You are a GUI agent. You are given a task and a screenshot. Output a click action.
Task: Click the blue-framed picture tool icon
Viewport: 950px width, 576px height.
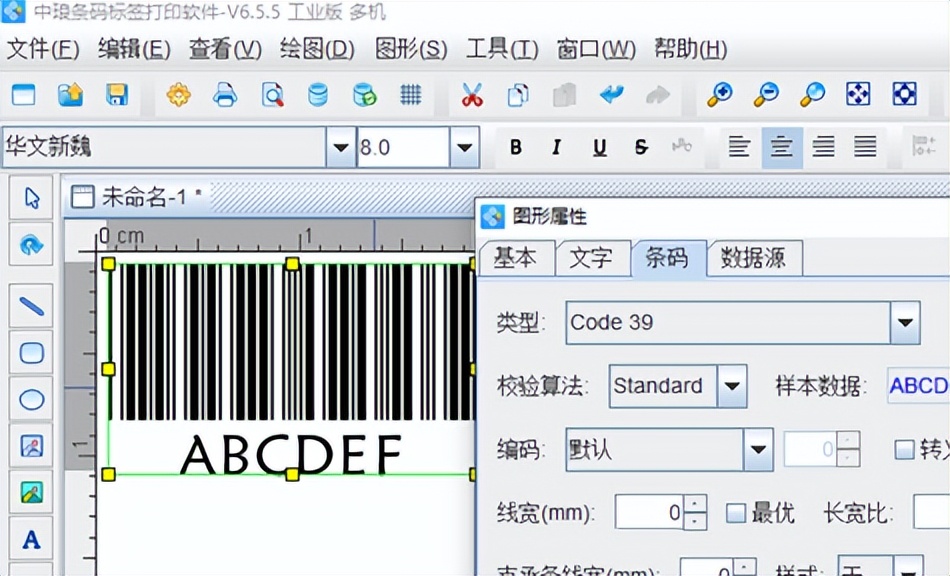[32, 446]
